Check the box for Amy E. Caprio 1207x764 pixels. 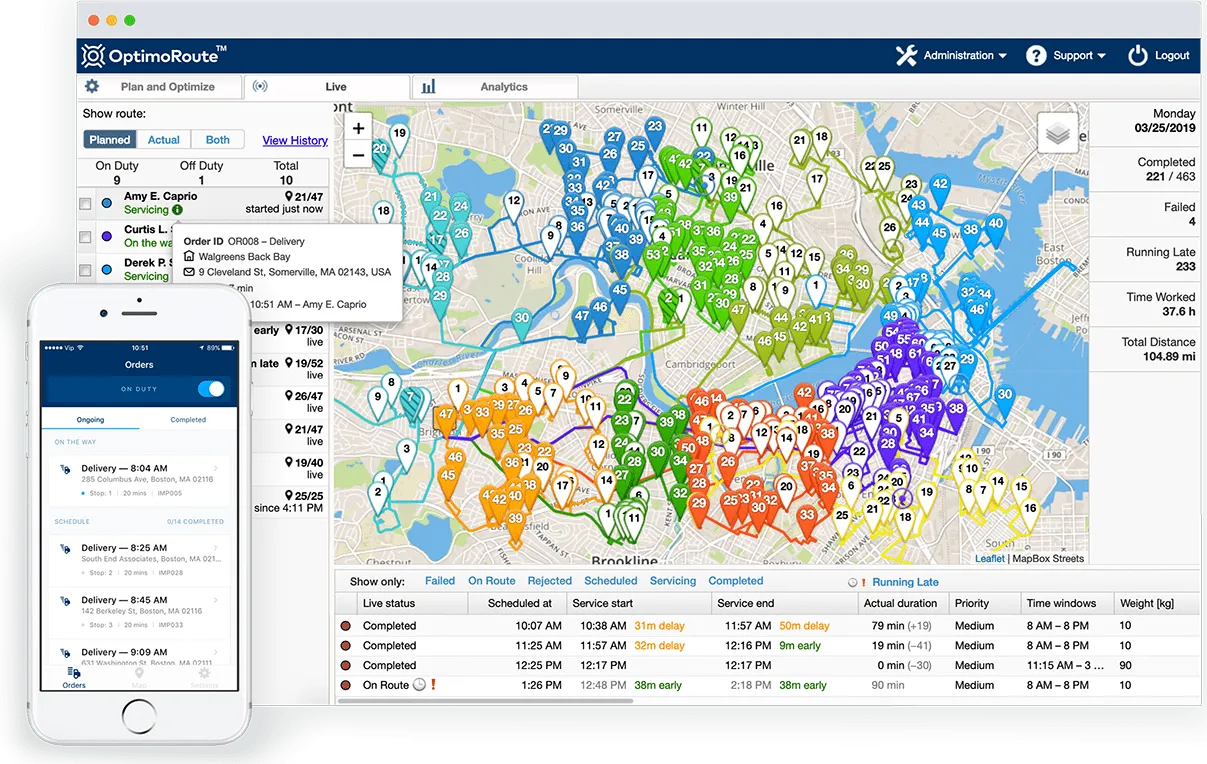point(85,203)
